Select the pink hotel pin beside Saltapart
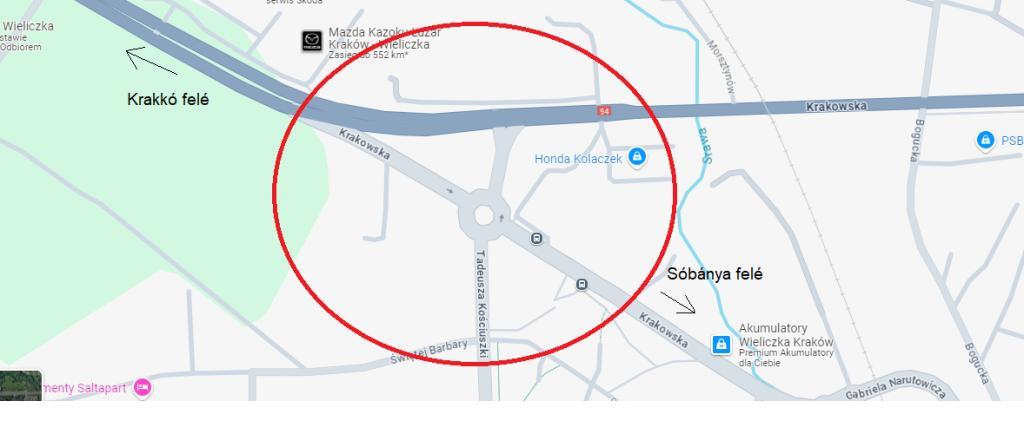The height and width of the screenshot is (434, 1024). 143,387
